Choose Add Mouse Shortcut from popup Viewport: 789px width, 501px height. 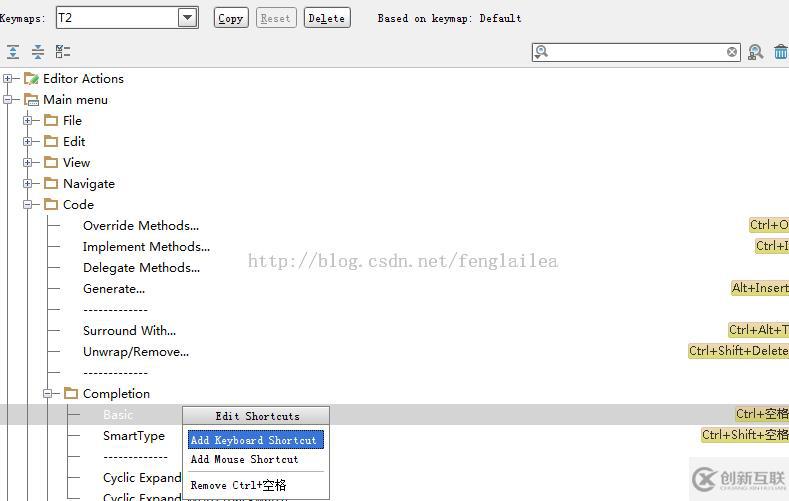coord(256,459)
